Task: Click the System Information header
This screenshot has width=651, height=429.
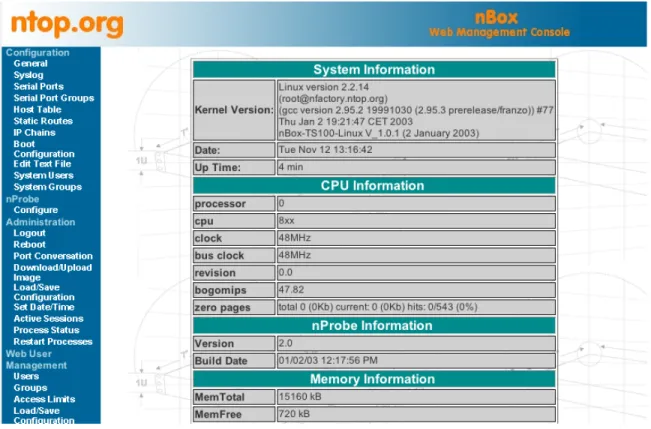Action: point(374,70)
